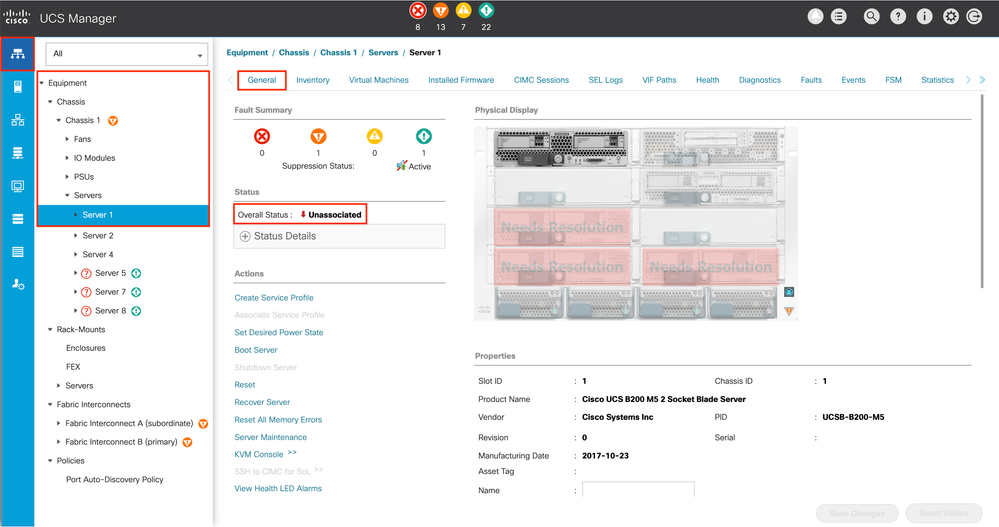Click the Boot Server link
999x527 pixels.
click(256, 350)
